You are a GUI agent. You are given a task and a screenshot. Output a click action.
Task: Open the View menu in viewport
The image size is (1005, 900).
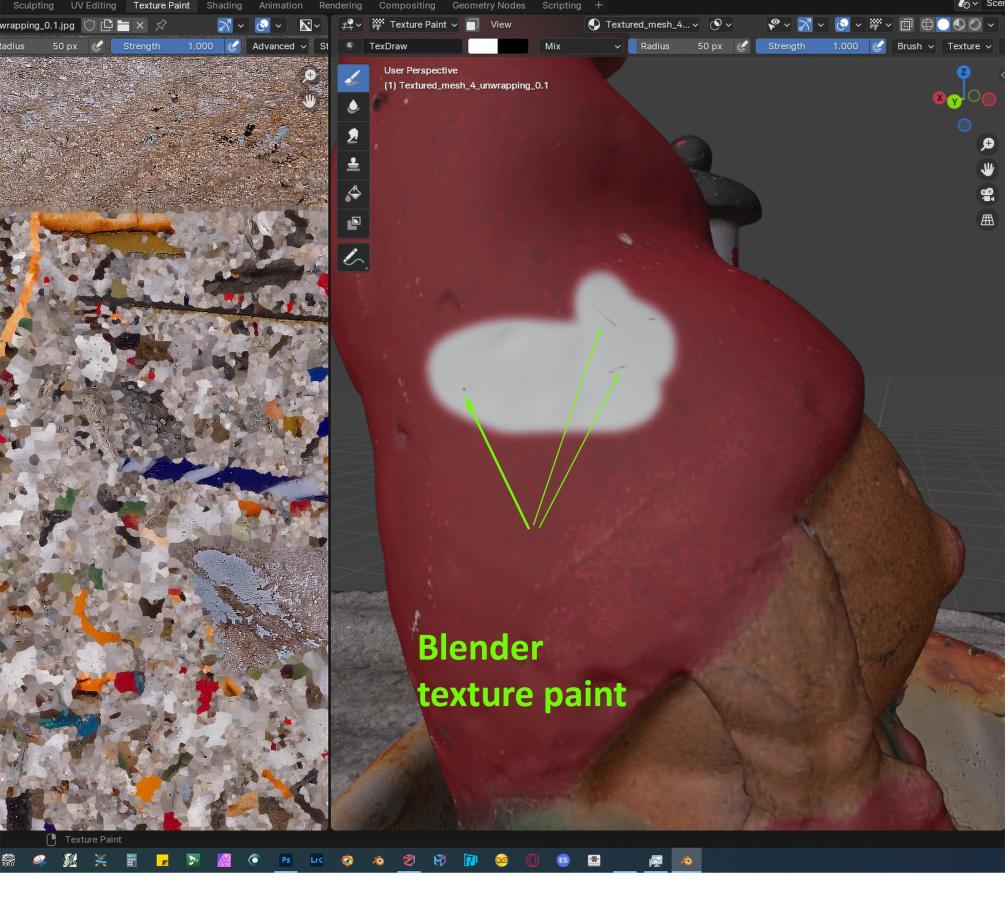pyautogui.click(x=500, y=25)
